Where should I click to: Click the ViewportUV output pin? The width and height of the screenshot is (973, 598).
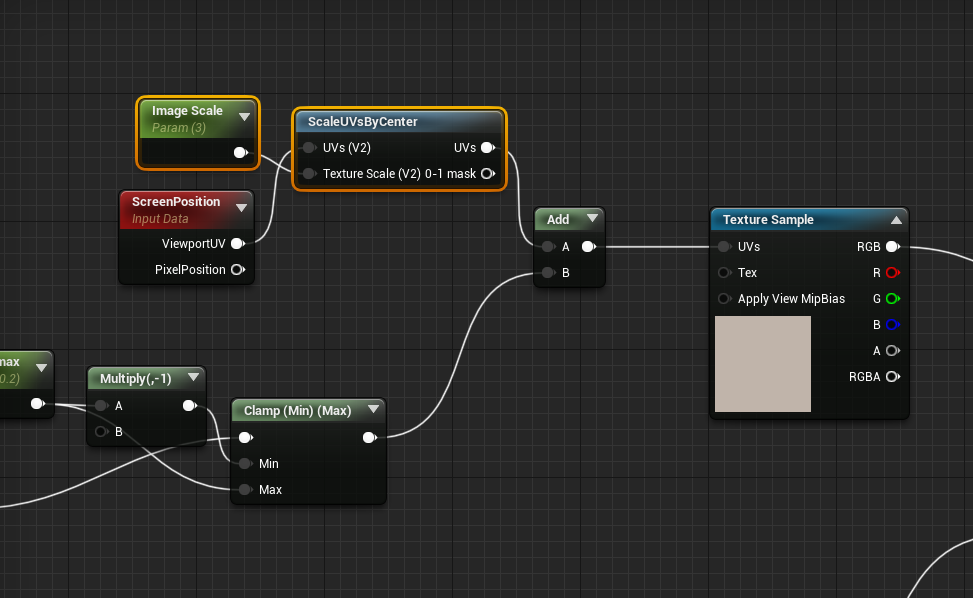click(x=238, y=244)
